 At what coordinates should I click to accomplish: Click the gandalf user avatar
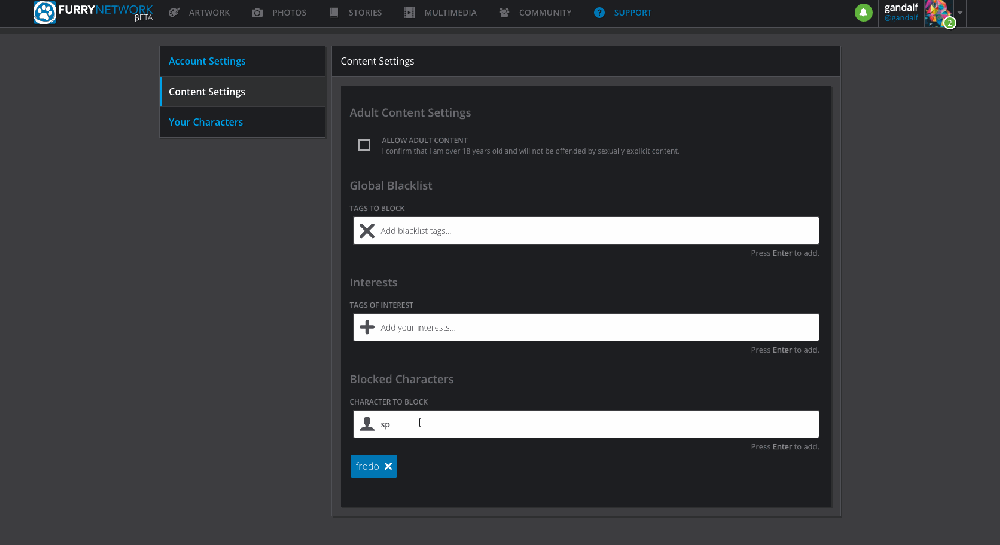(936, 12)
